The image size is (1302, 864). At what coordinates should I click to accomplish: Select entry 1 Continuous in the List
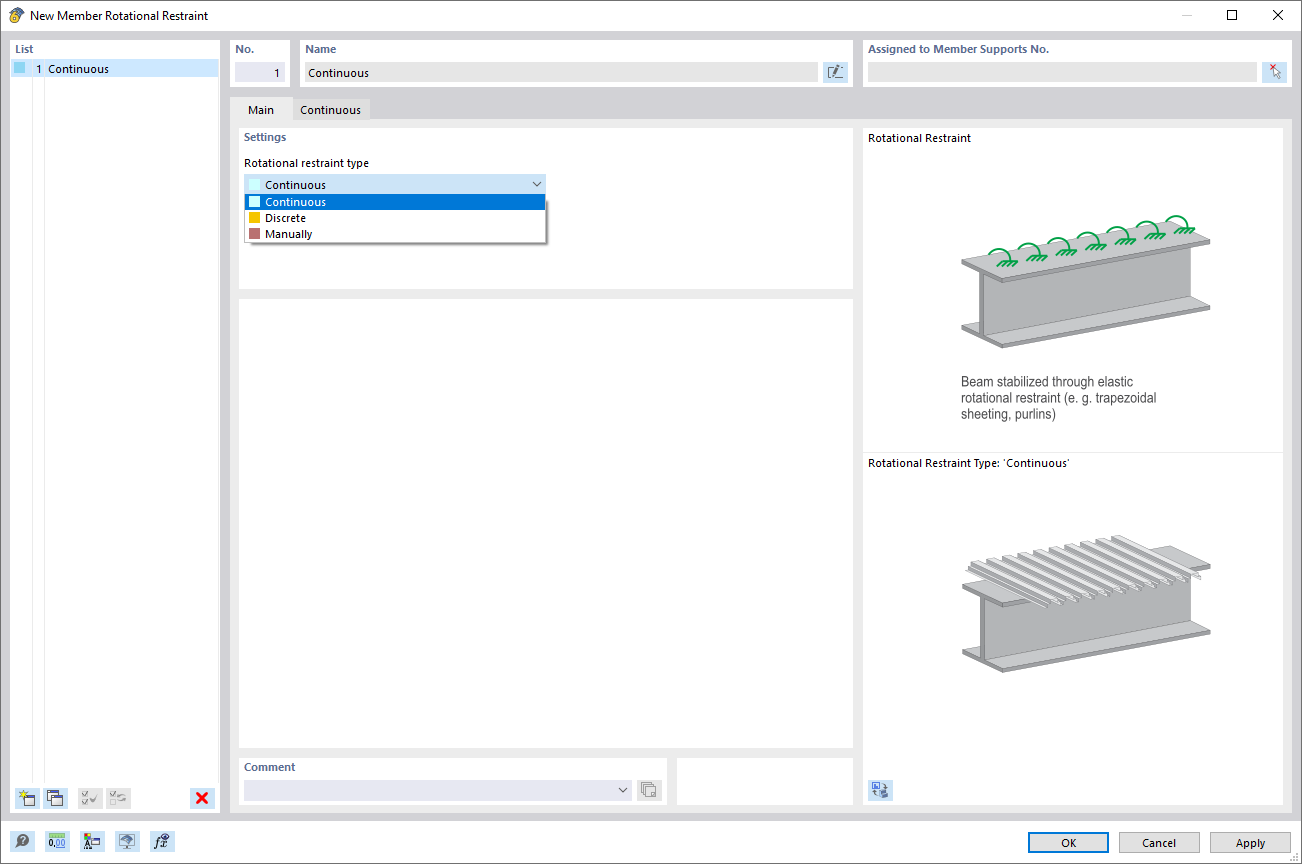coord(78,68)
